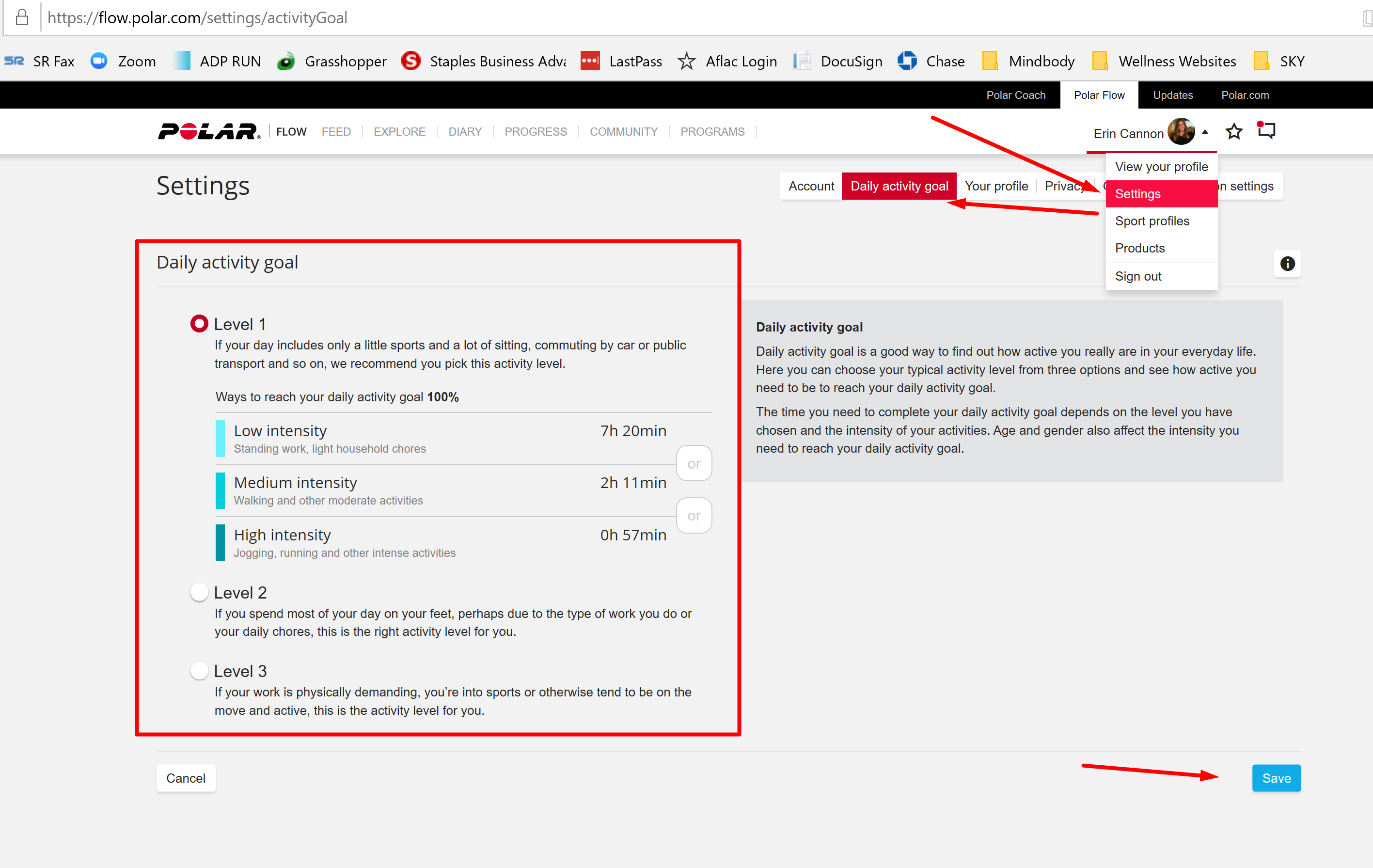The image size is (1373, 868).
Task: Open the Grasshopper bookmark
Action: pos(332,61)
